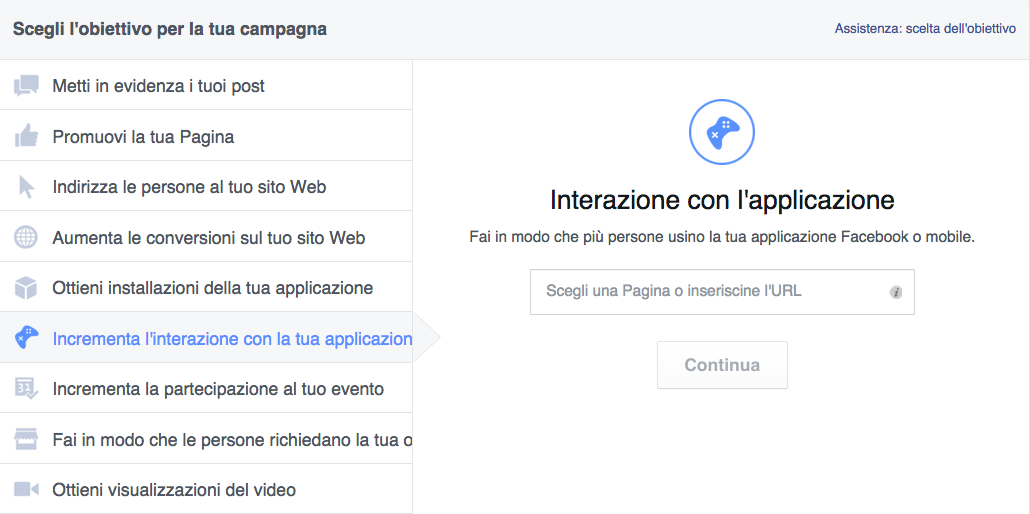
Task: Choose 'Indirizza le persone al tuo sito Web'
Action: pos(189,187)
